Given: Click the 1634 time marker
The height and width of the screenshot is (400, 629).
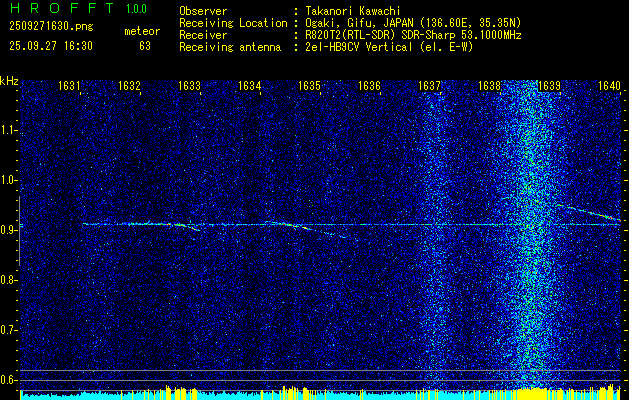Looking at the screenshot, I should pos(250,85).
